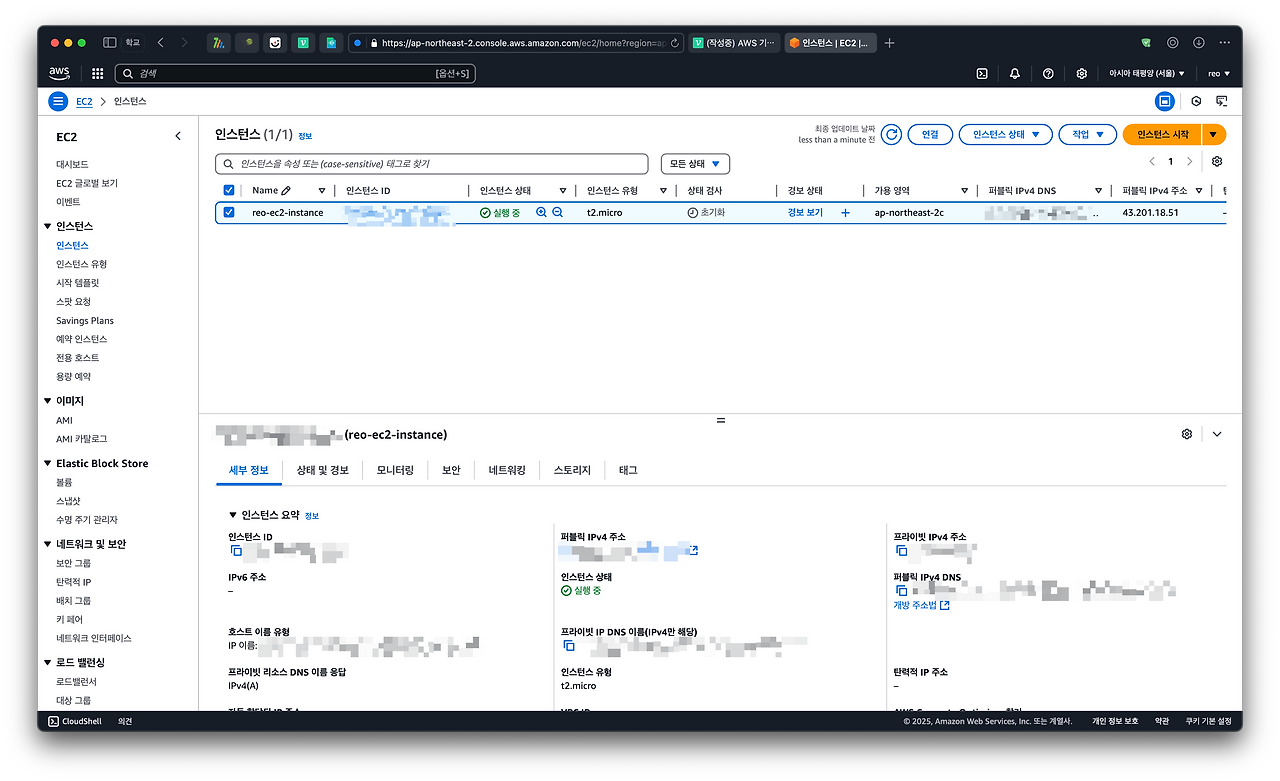Switch to the 네트워킹 tab
The height and width of the screenshot is (781, 1280).
[x=507, y=470]
